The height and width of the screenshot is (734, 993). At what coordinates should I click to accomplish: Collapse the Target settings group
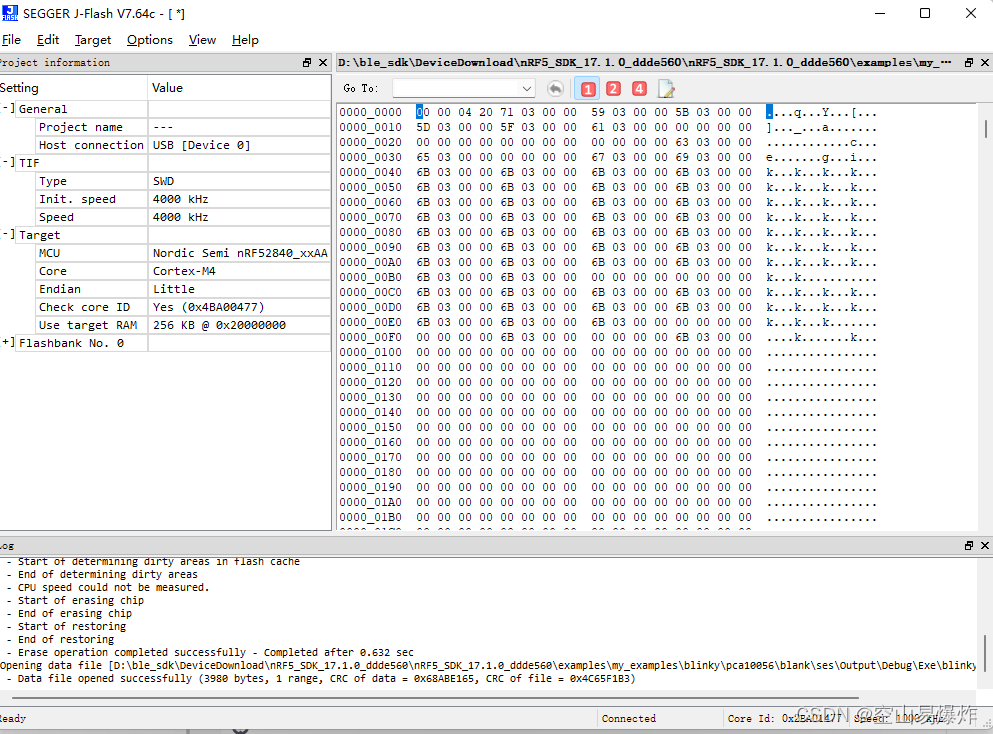[x=8, y=234]
